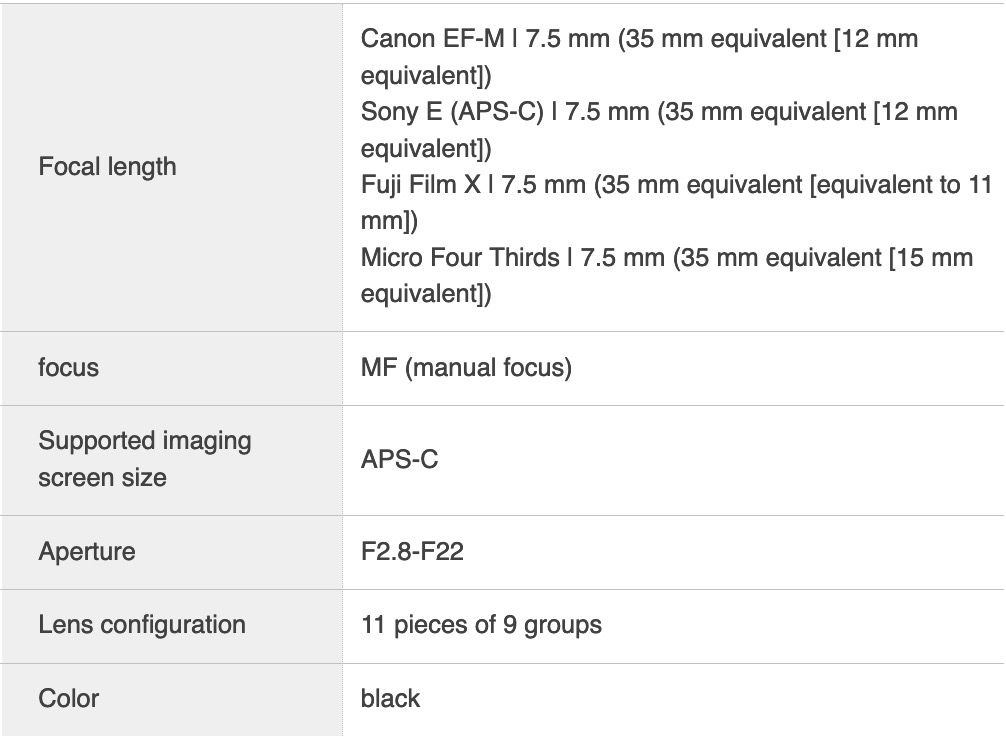Select the Canon EF-M focal length text

tap(639, 57)
